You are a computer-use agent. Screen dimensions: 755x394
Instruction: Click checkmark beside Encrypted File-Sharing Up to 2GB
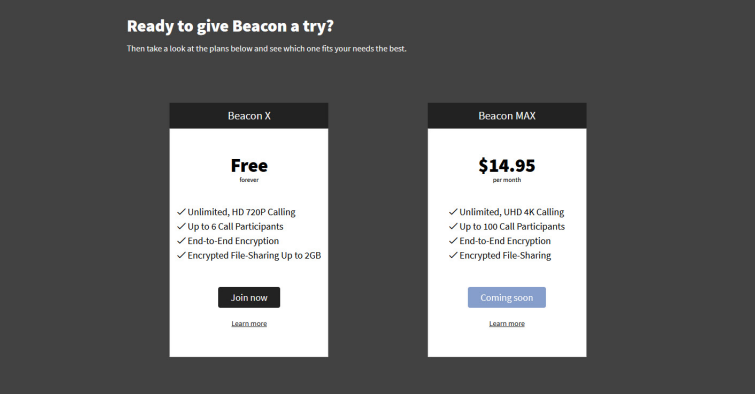181,255
